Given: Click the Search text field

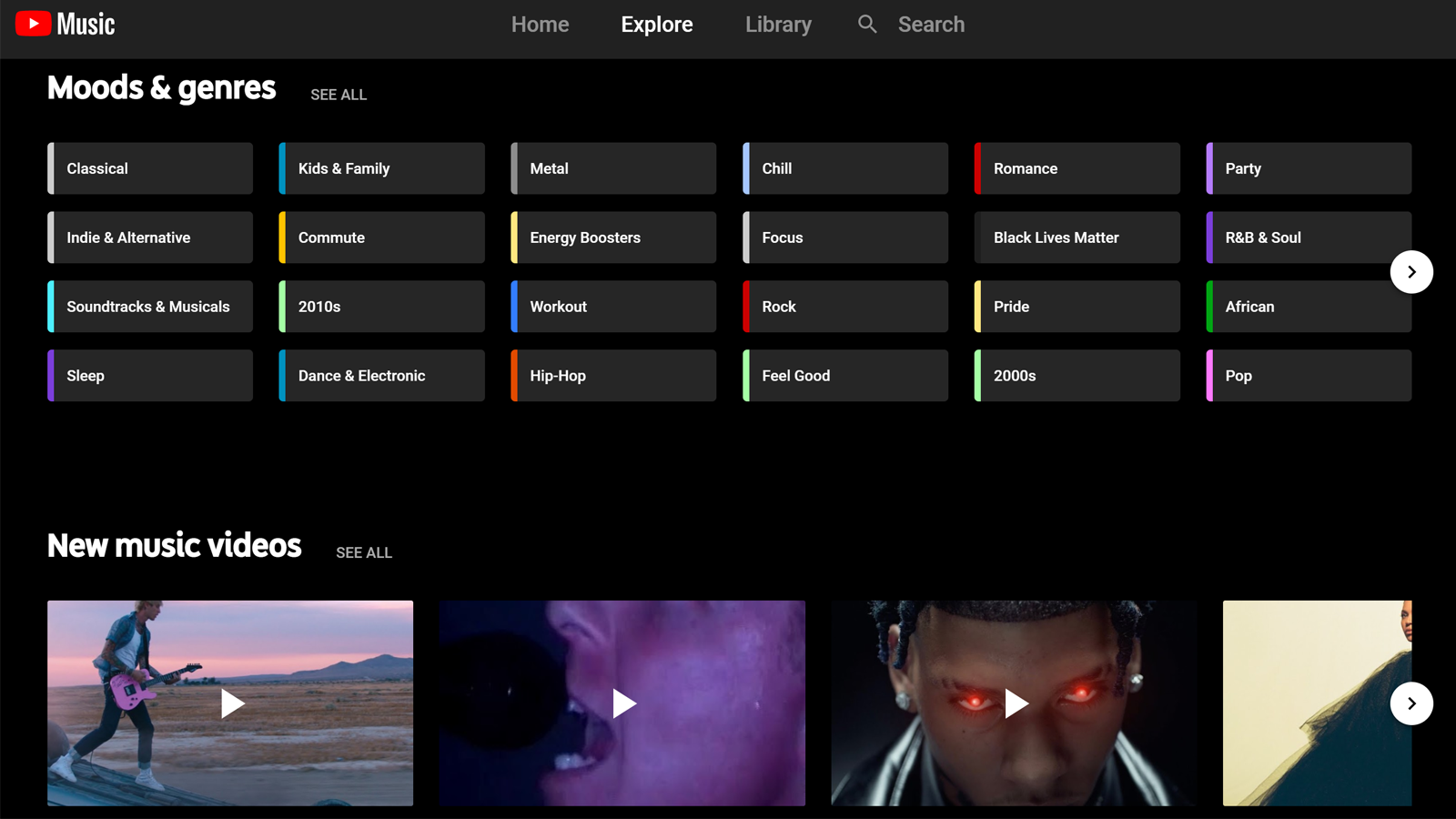Looking at the screenshot, I should [931, 25].
